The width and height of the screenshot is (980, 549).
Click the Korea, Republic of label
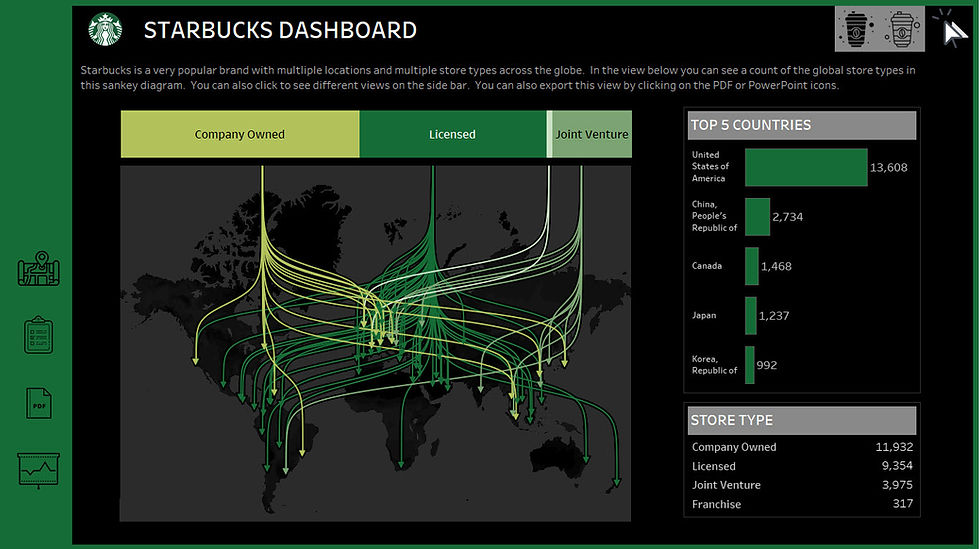(714, 365)
